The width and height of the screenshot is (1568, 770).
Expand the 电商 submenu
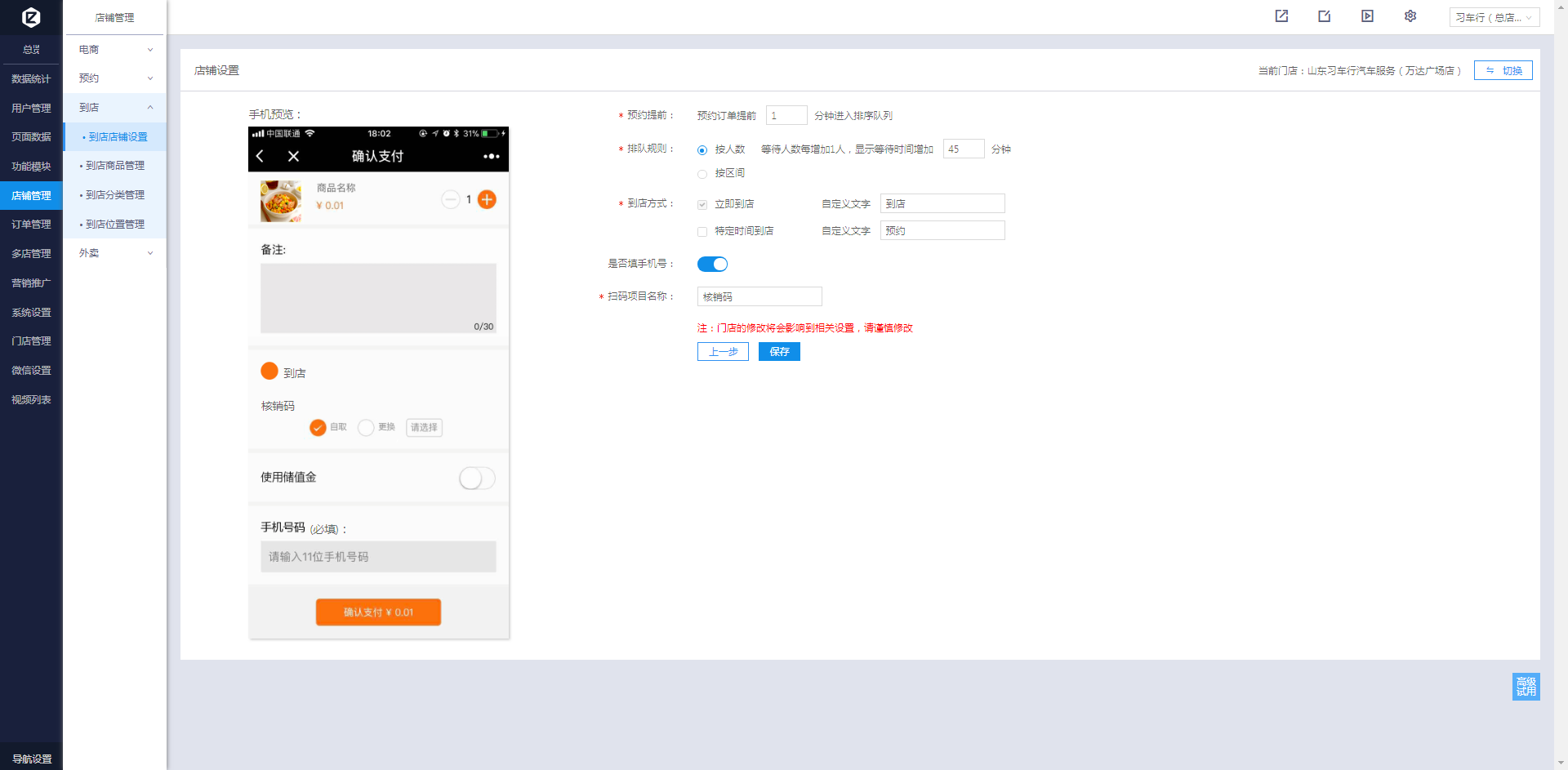coord(115,50)
